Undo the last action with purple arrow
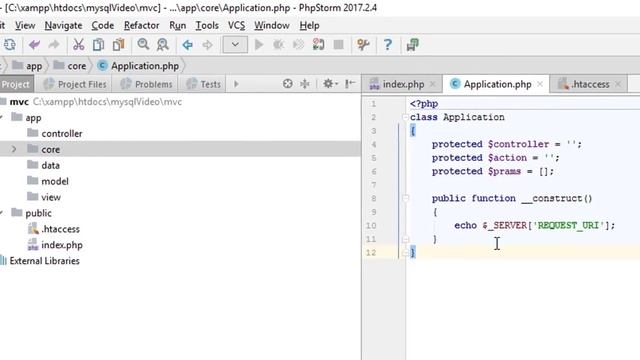 (34, 44)
